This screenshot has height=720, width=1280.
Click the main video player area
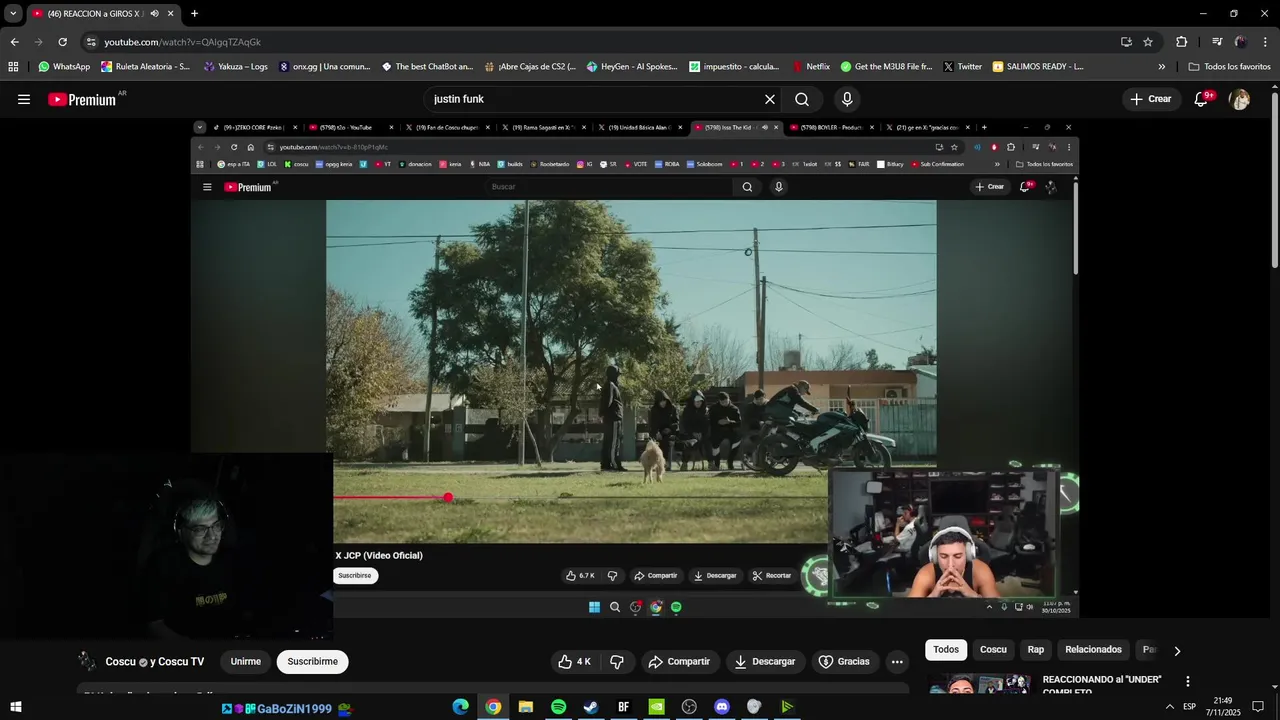click(635, 370)
